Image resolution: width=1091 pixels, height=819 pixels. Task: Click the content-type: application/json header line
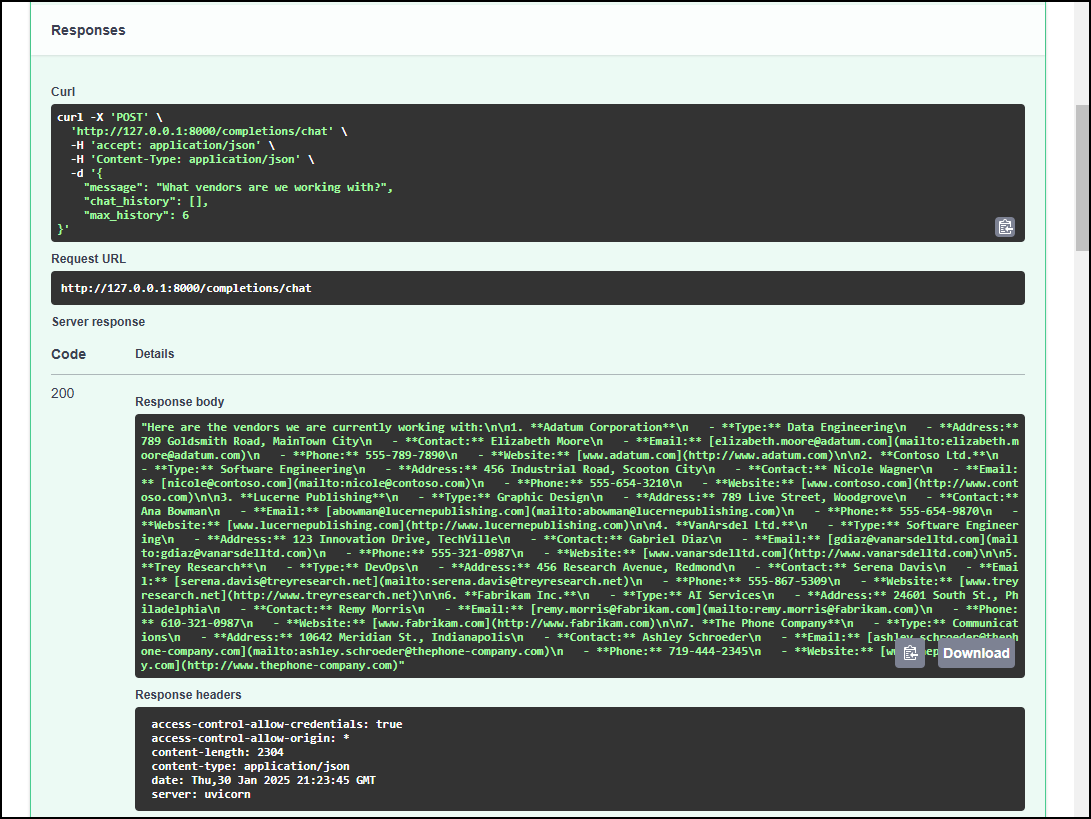[250, 766]
